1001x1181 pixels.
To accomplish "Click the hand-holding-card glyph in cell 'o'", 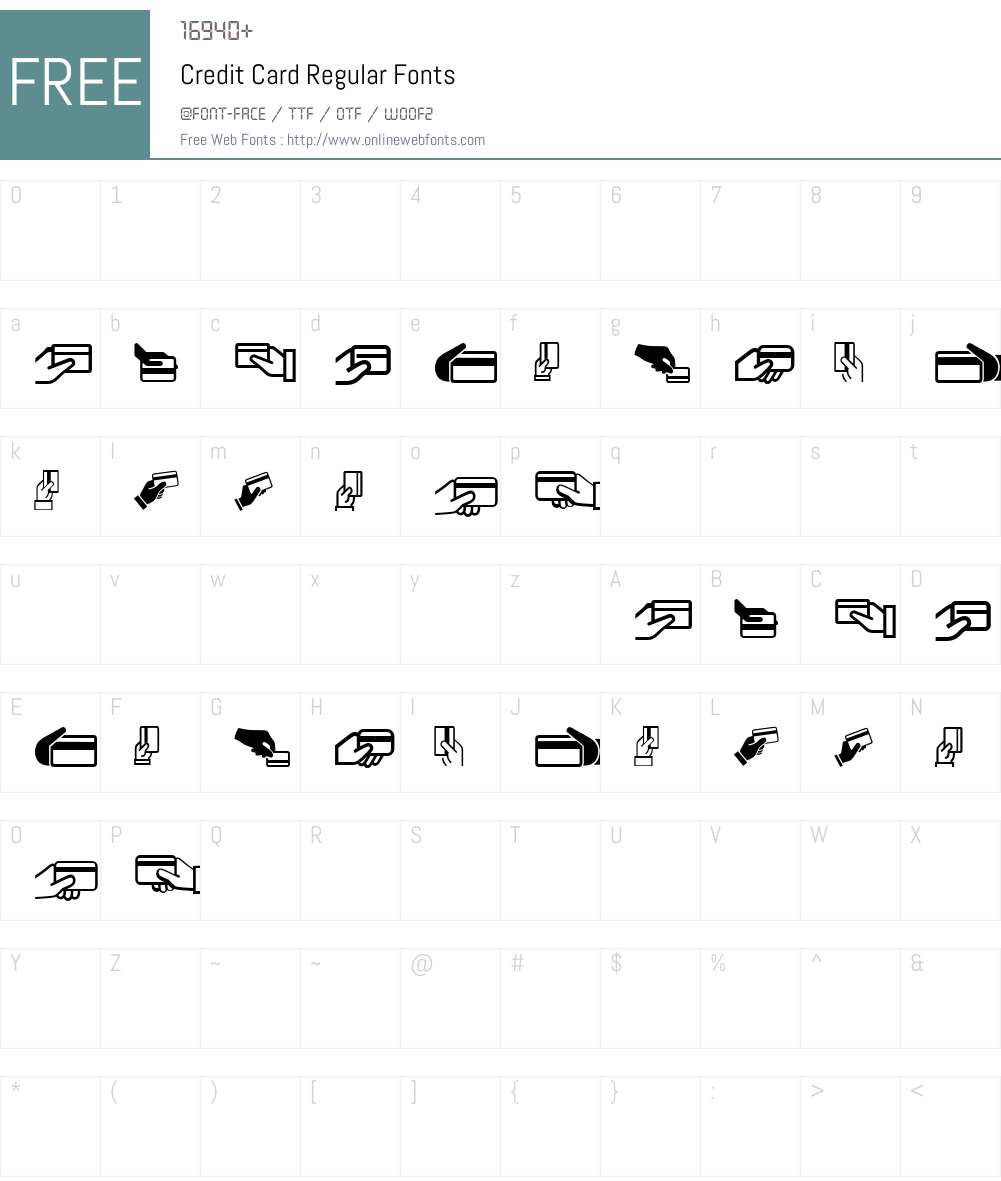I will (466, 496).
